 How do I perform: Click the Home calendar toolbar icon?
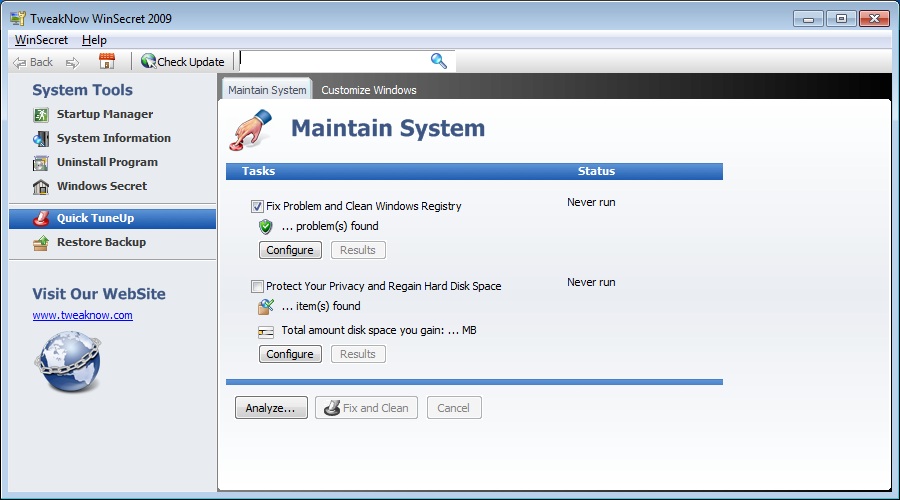tap(107, 61)
